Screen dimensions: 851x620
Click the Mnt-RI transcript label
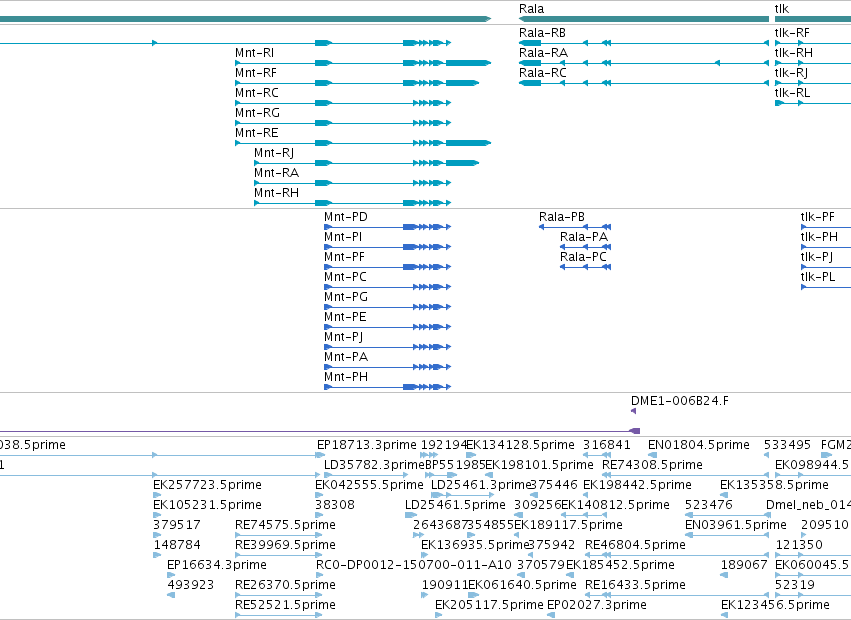click(x=255, y=53)
